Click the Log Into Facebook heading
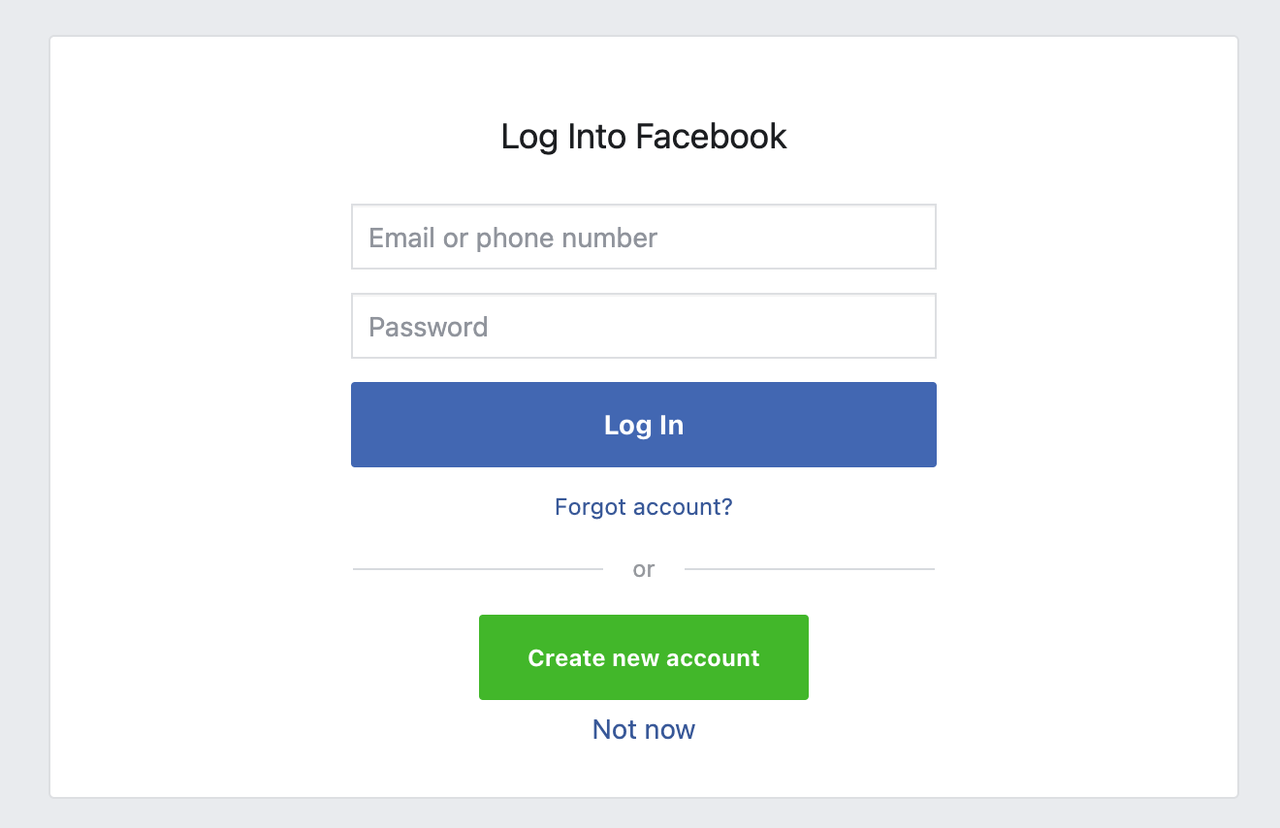The height and width of the screenshot is (828, 1280). pyautogui.click(x=643, y=136)
